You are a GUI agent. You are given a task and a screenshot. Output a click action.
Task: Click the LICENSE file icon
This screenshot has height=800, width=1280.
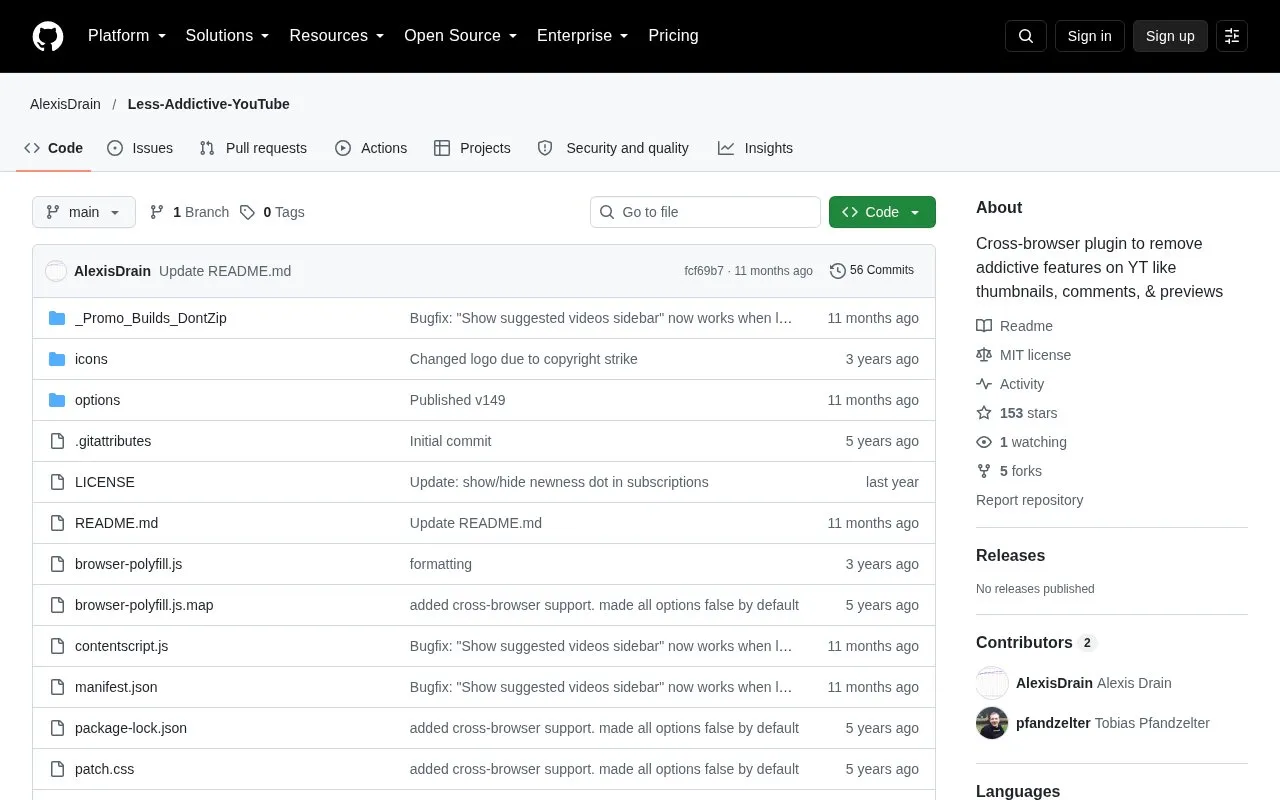coord(57,482)
